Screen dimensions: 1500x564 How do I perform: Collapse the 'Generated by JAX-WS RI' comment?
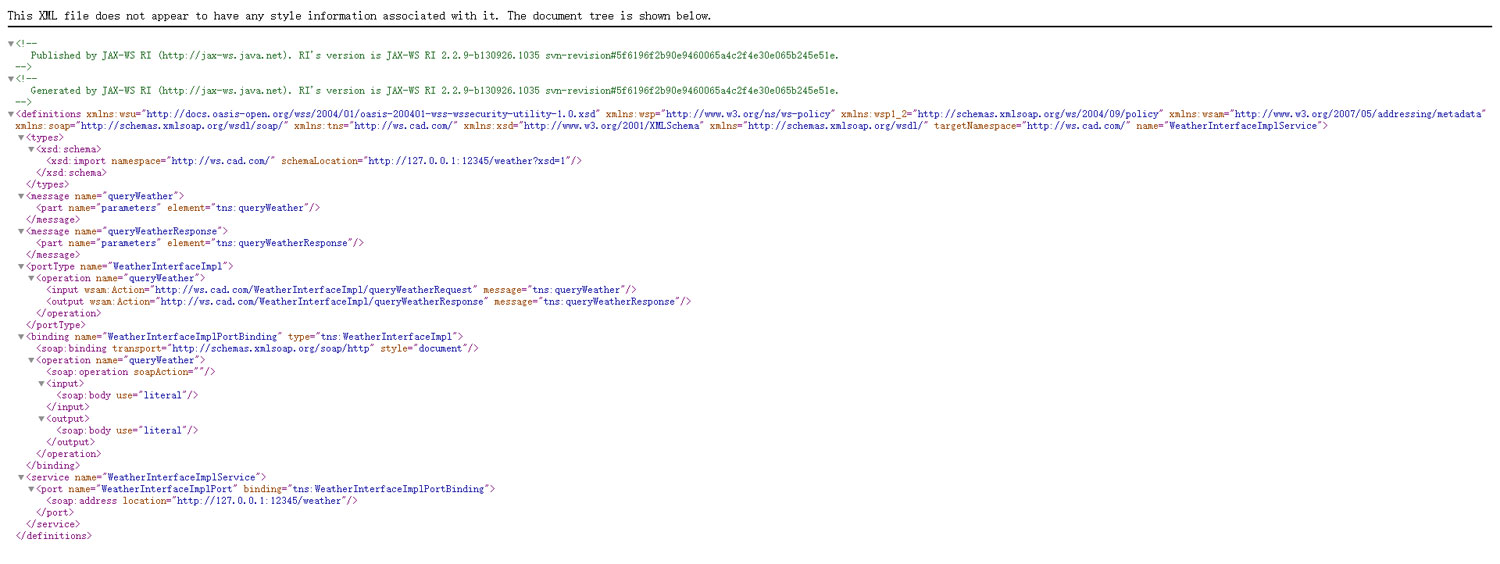(11, 79)
